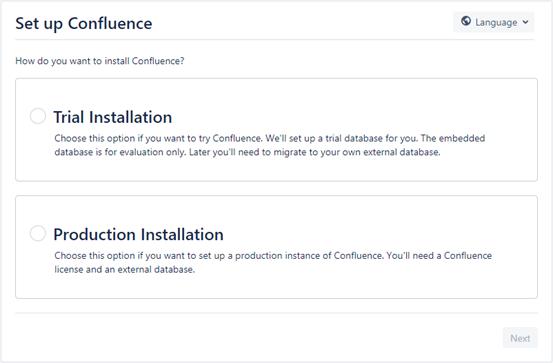Screen dimensions: 553x363
Task: Click the 'How do you want to install Confluence?' text
Action: tap(100, 61)
